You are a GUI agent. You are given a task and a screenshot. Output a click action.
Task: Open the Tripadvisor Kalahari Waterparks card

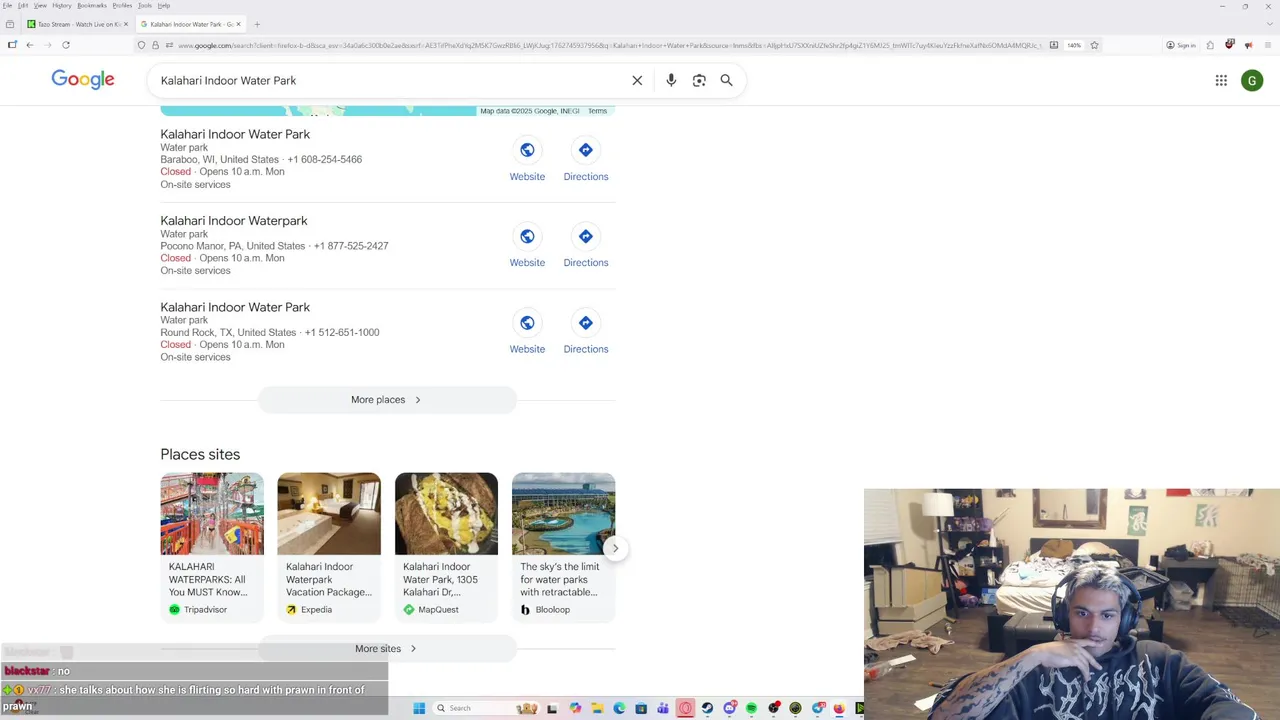tap(212, 546)
